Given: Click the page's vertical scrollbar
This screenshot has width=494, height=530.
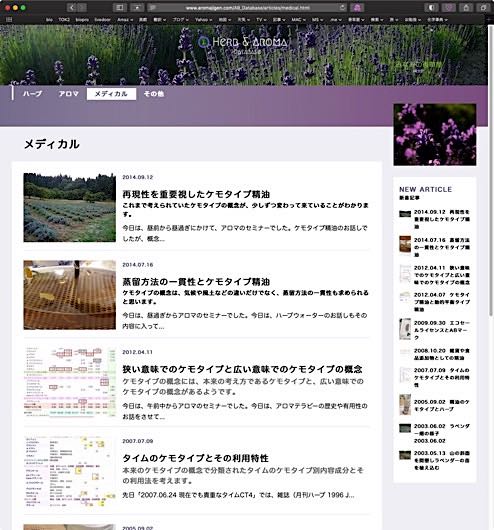Looking at the screenshot, I should pyautogui.click(x=491, y=171).
